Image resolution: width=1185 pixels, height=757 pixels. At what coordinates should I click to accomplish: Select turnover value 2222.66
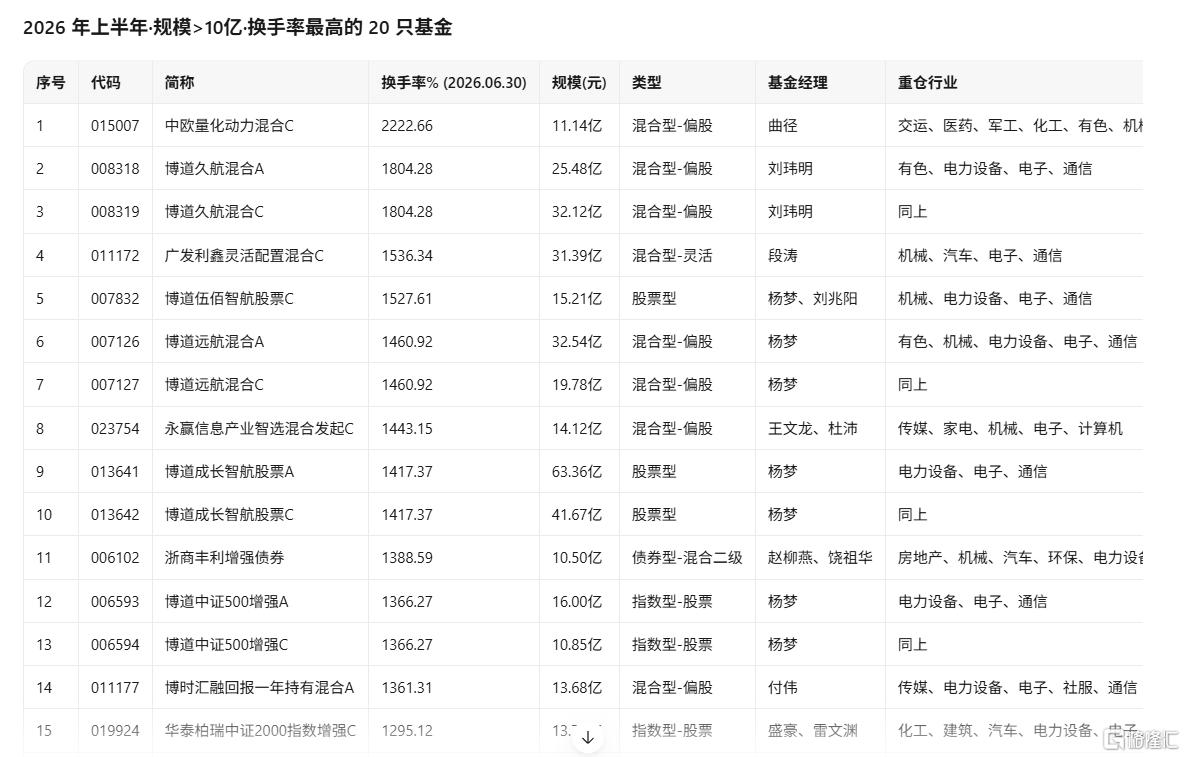[407, 125]
